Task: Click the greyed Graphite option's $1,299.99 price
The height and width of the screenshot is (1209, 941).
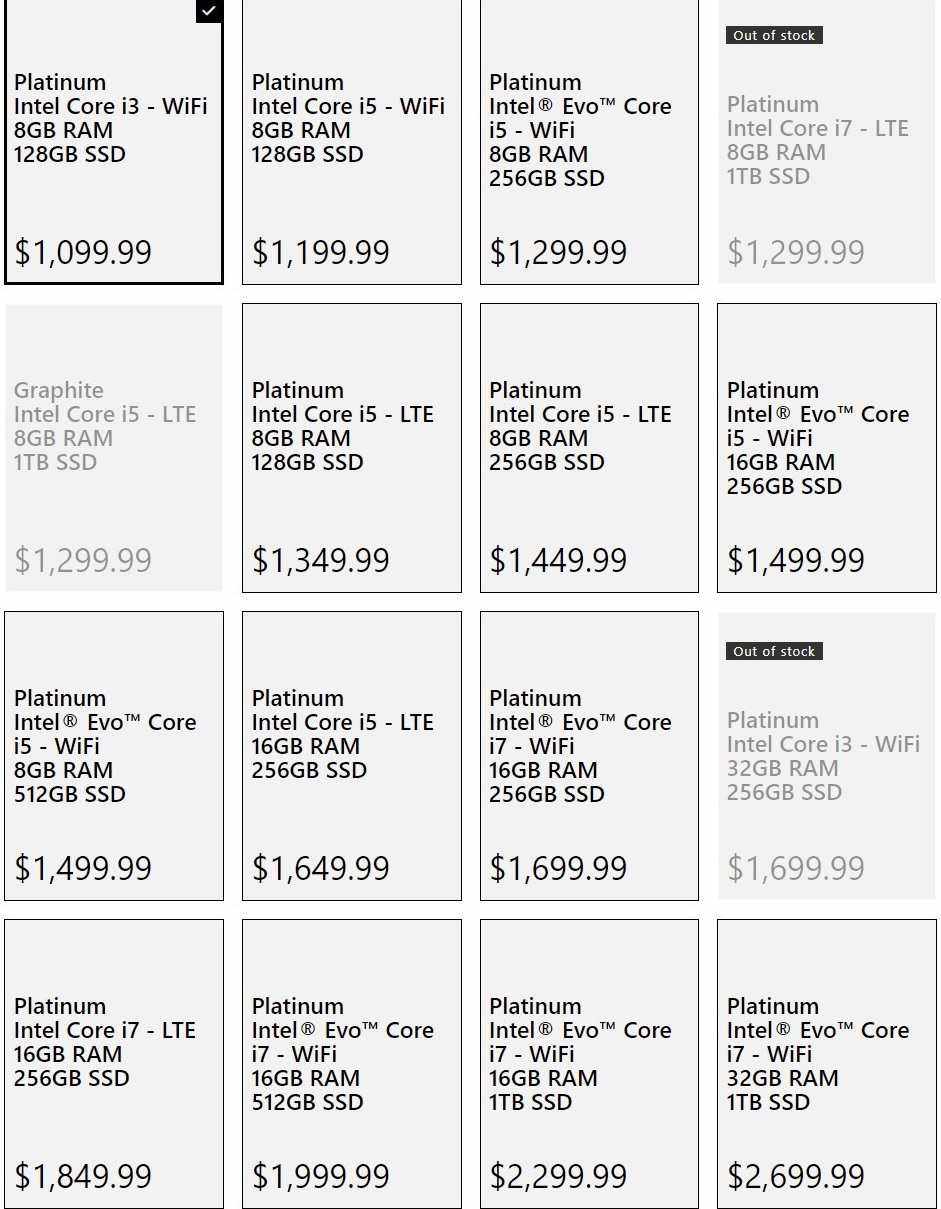Action: tap(83, 561)
